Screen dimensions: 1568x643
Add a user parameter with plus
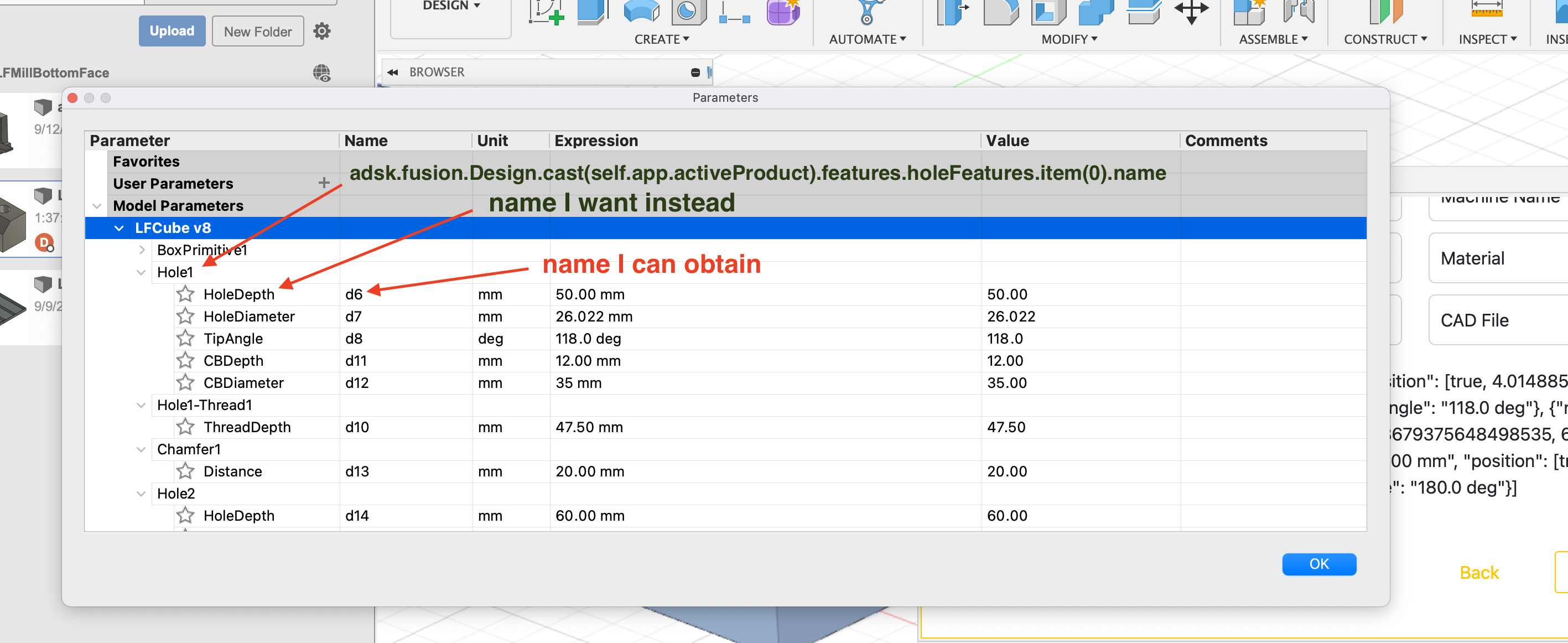point(324,183)
